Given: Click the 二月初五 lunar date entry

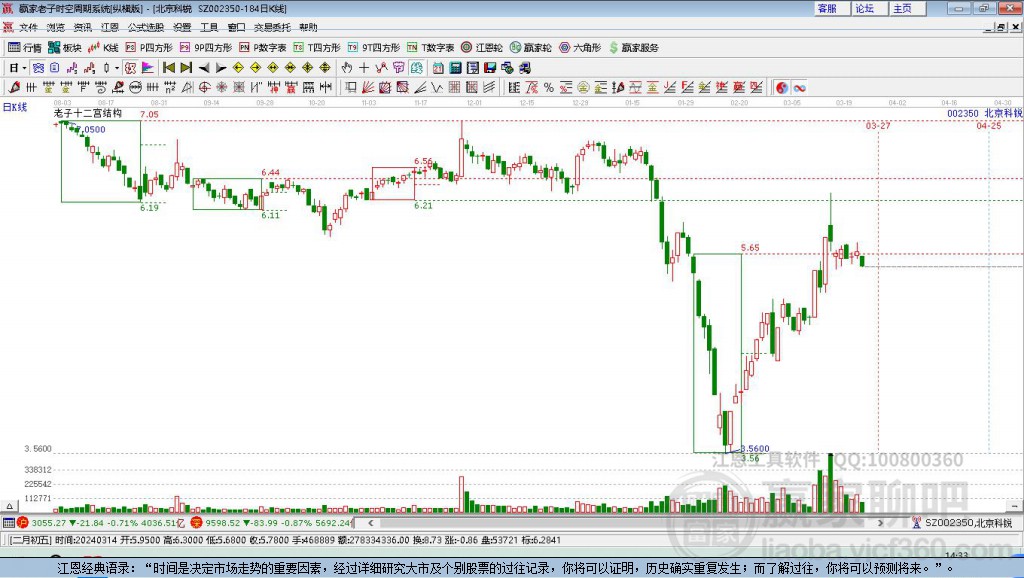Looking at the screenshot, I should (x=31, y=540).
